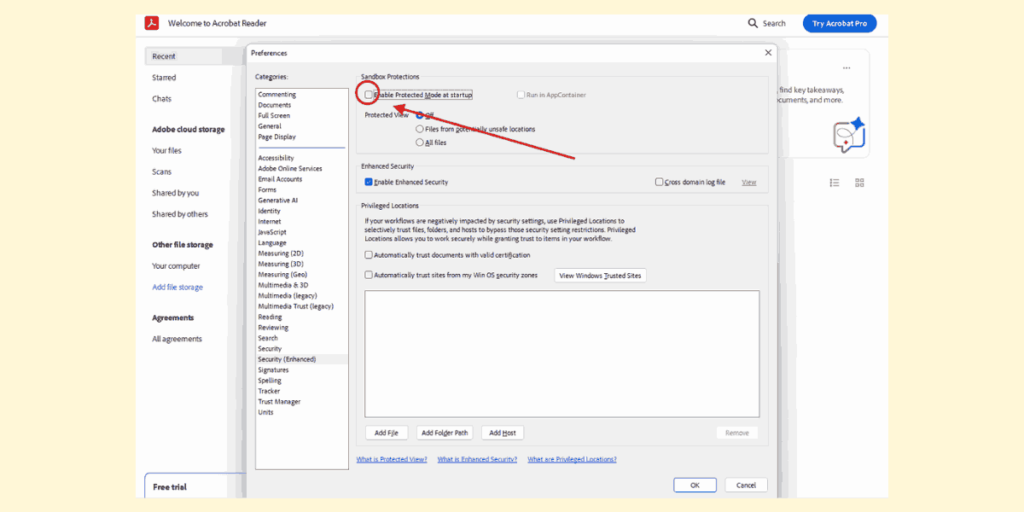This screenshot has height=512, width=1024.
Task: Click the Adobe Acrobat logo icon
Action: (x=152, y=23)
